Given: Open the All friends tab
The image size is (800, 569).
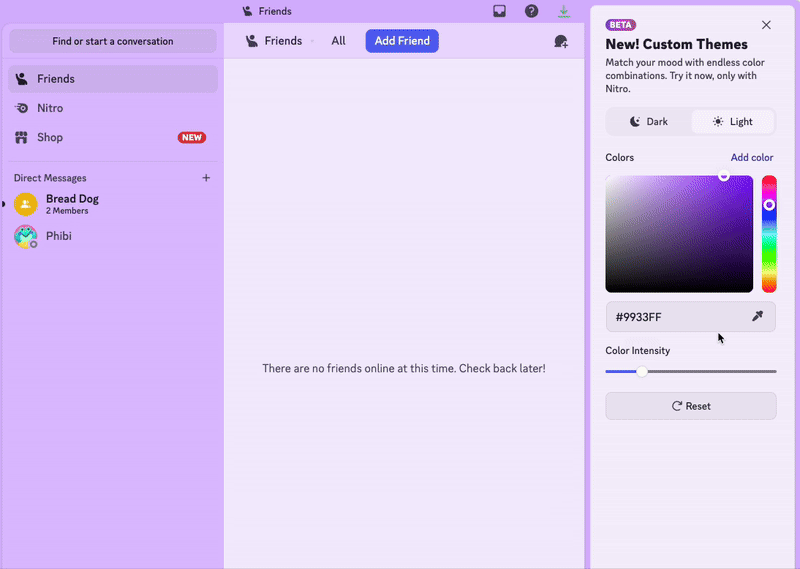Looking at the screenshot, I should point(338,41).
